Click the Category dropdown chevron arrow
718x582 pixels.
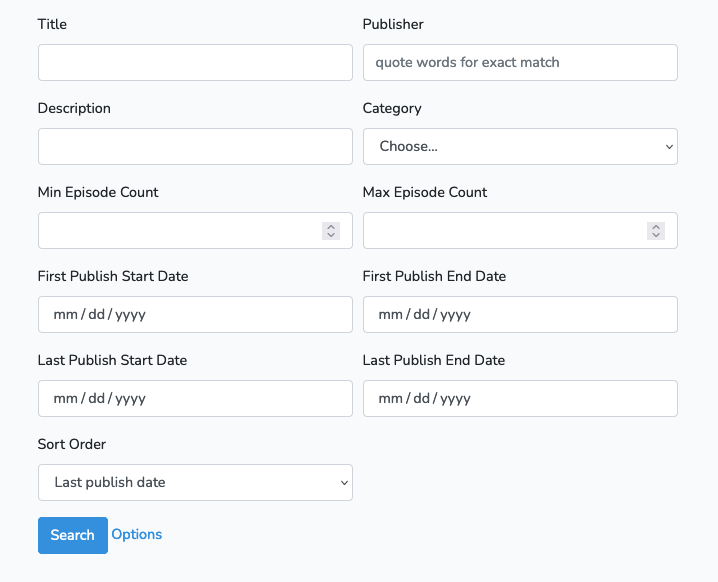(669, 147)
